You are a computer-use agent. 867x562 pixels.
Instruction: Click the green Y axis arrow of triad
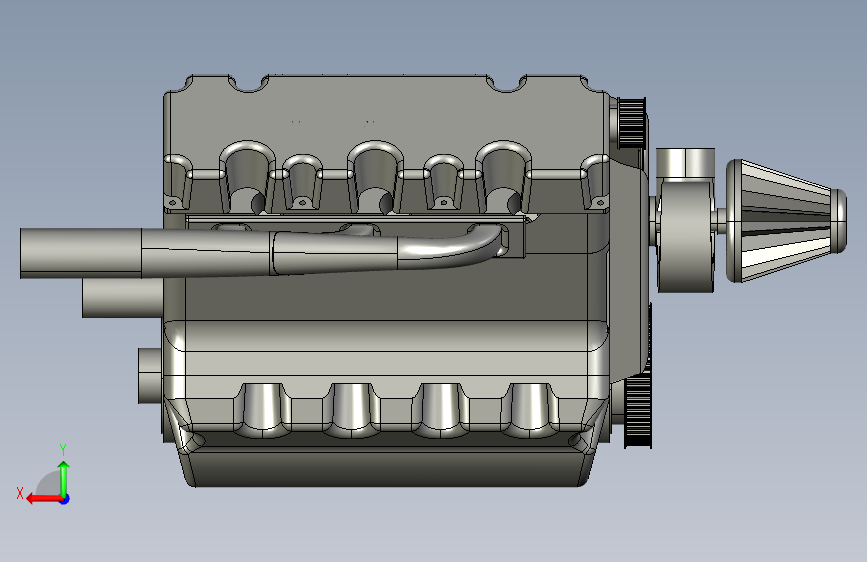coord(64,479)
